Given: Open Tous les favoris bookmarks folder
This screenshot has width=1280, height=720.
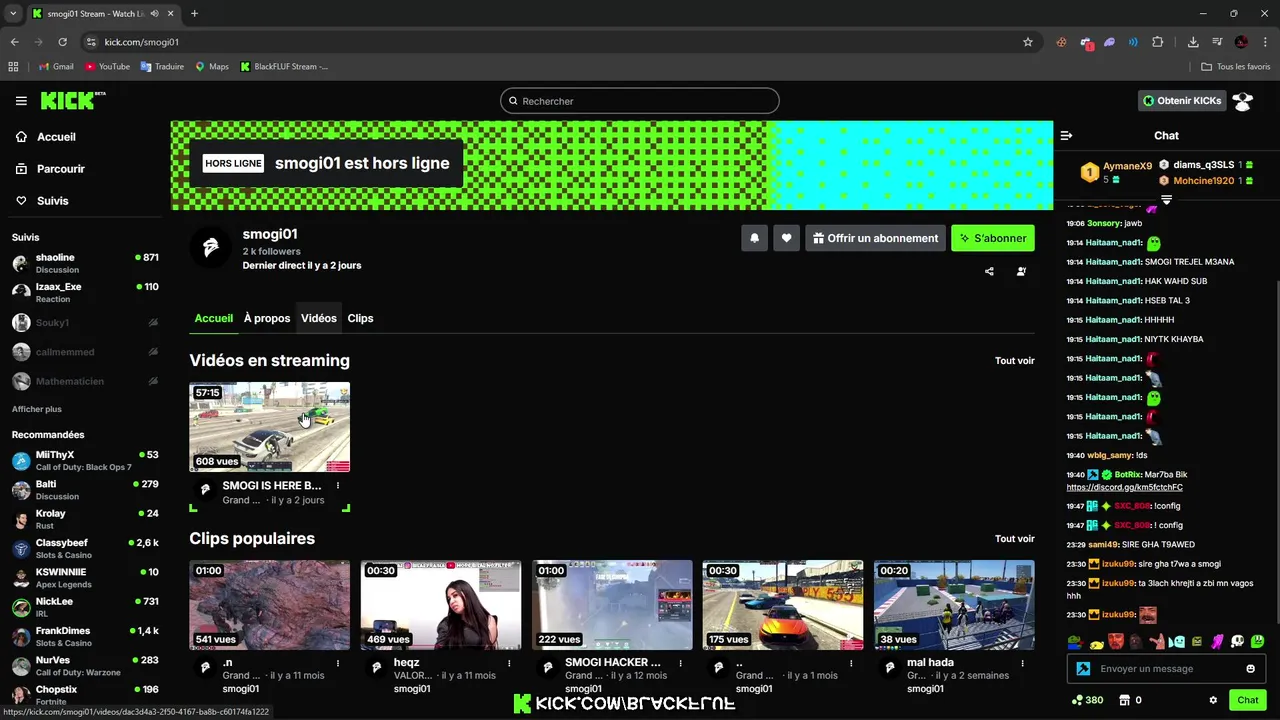Looking at the screenshot, I should tap(1236, 67).
